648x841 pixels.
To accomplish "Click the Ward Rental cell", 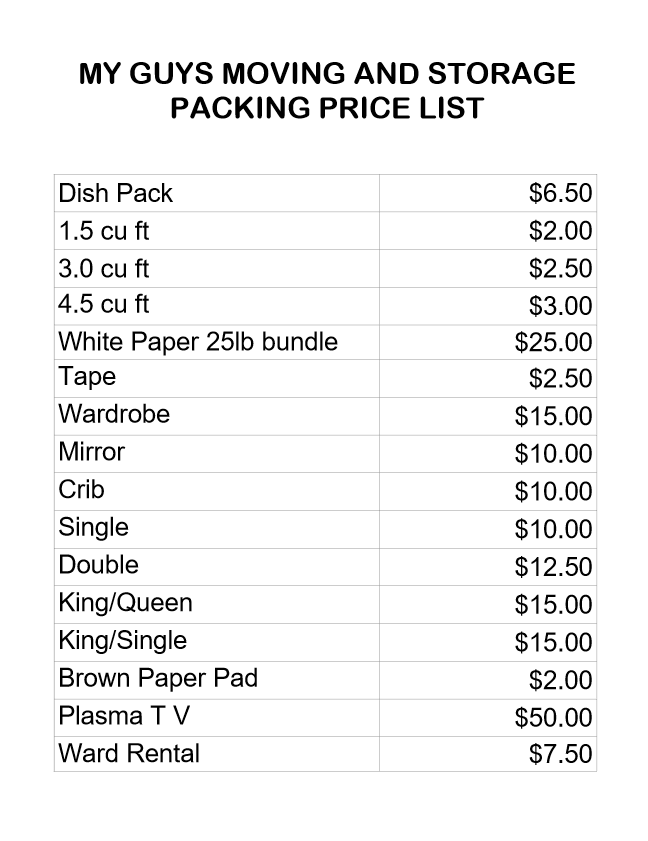I will pyautogui.click(x=217, y=754).
